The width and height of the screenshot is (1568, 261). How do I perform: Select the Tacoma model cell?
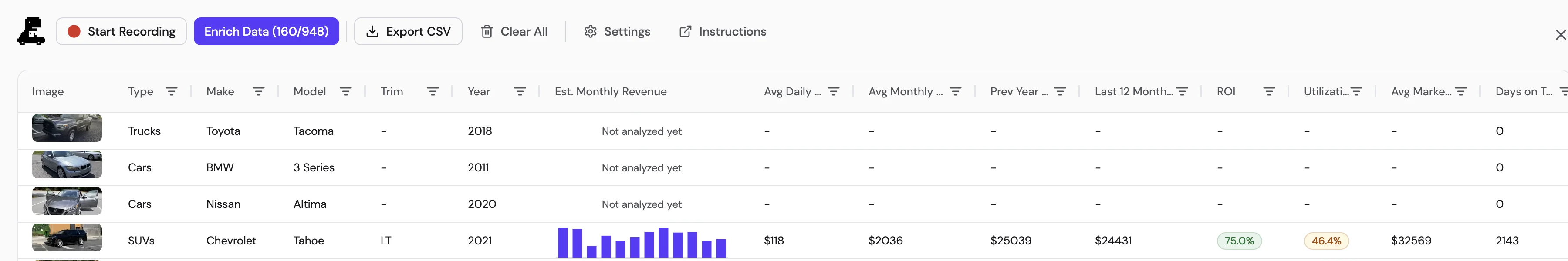click(314, 131)
